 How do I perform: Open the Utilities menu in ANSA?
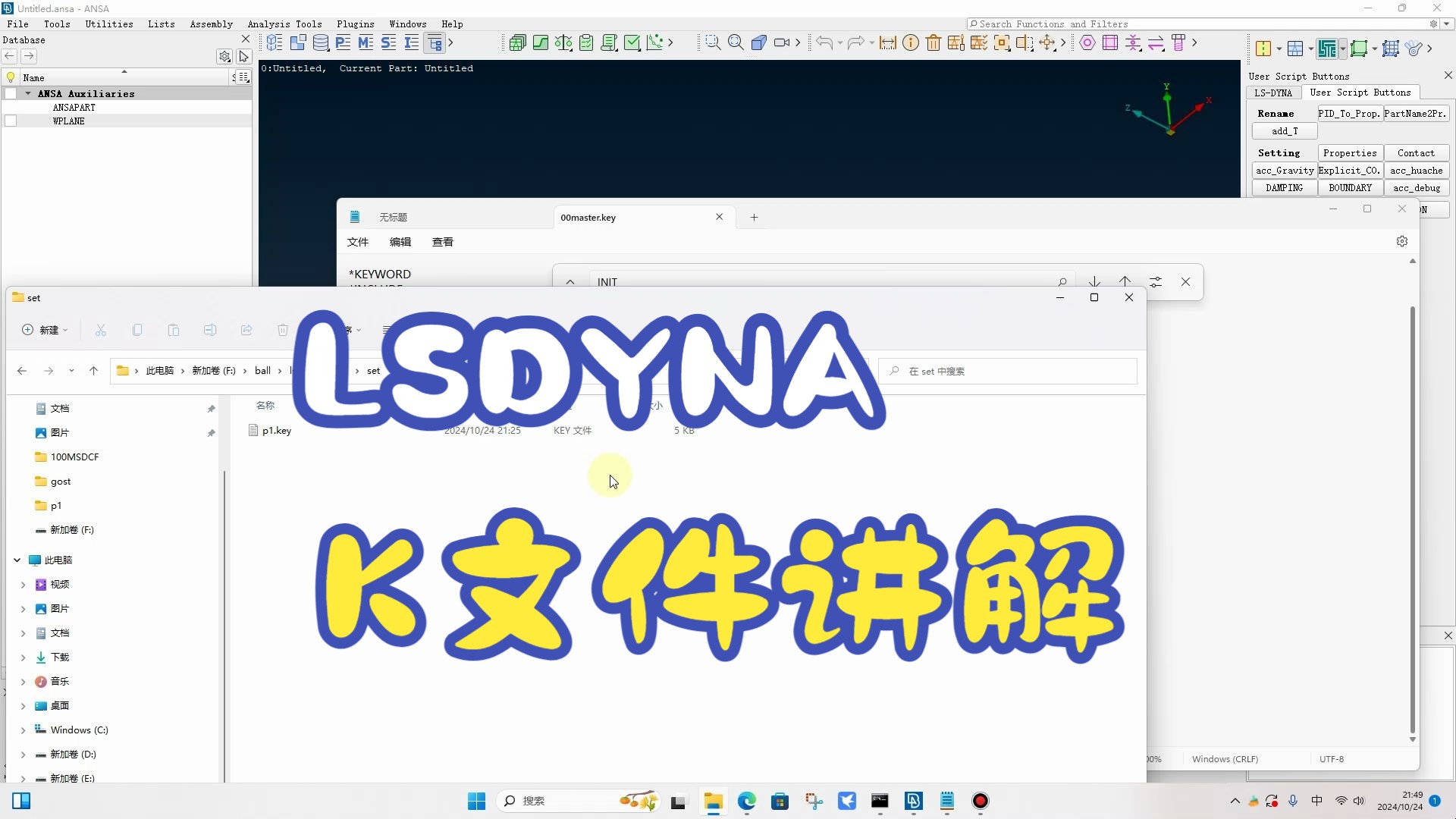(108, 24)
